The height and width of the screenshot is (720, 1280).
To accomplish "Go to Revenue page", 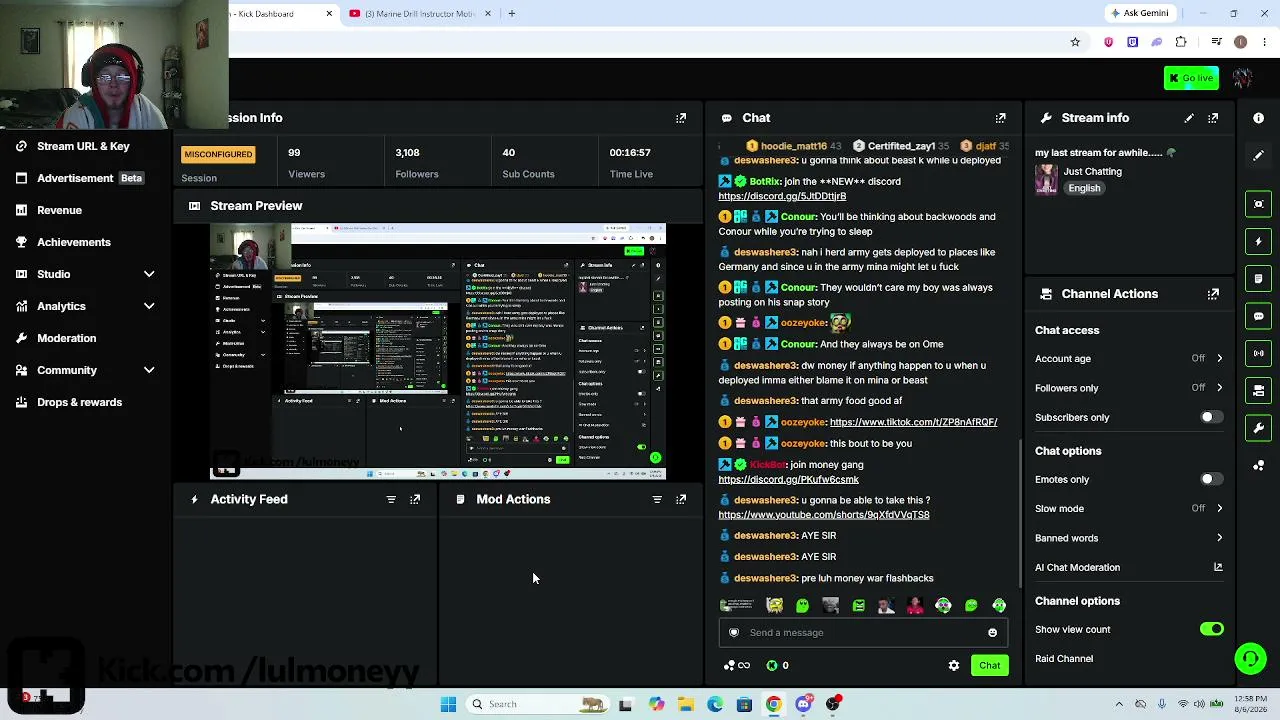I will tap(59, 210).
